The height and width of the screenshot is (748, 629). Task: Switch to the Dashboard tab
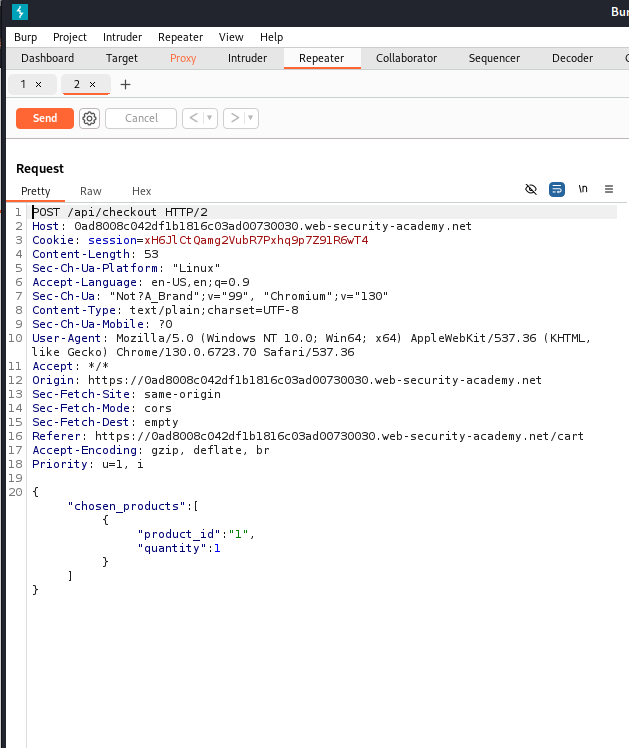coord(48,58)
